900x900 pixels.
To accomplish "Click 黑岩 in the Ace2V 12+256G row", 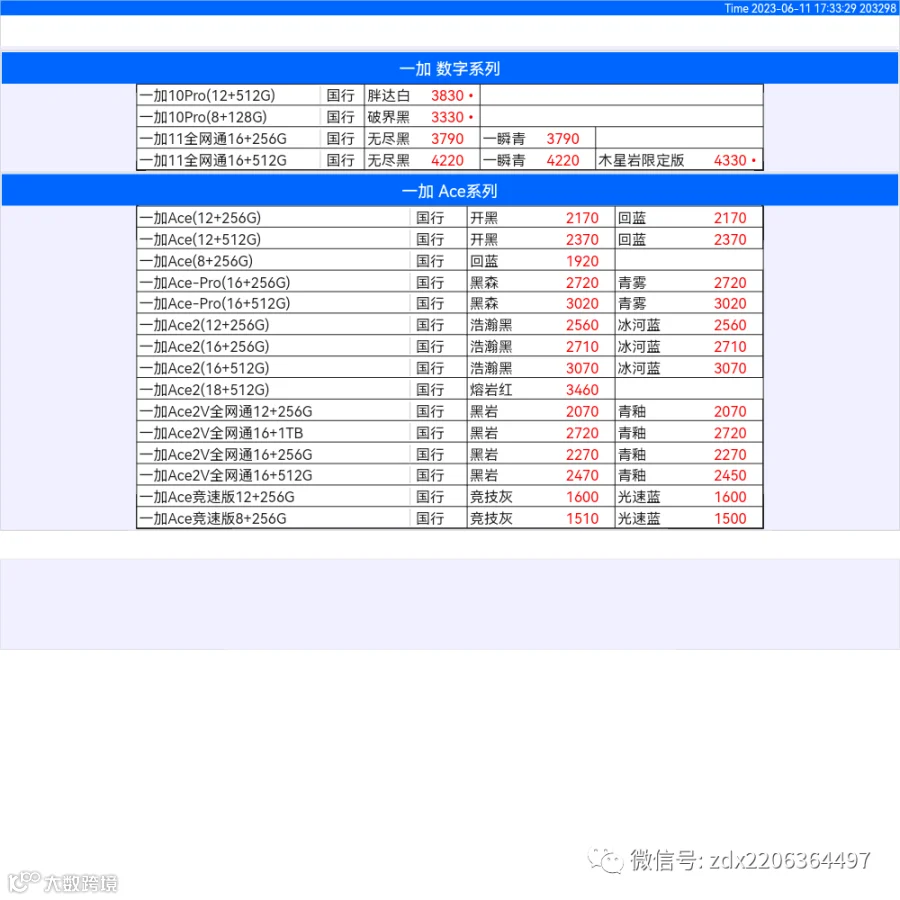I will point(484,412).
